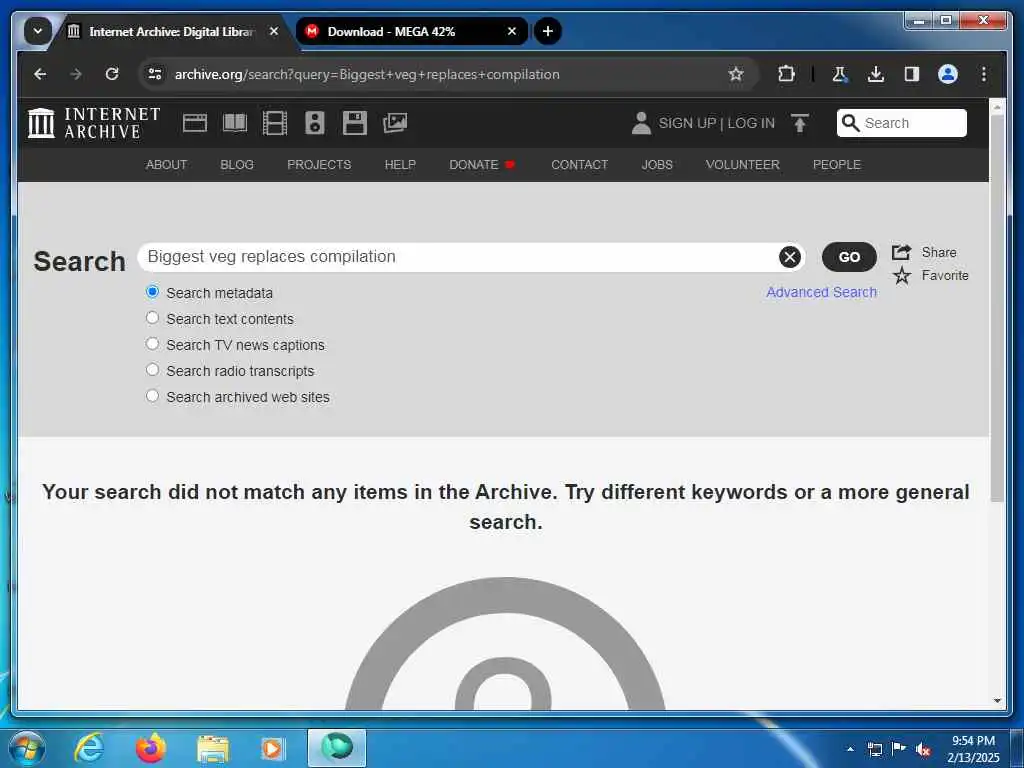Open the tab search dropdown arrow
The image size is (1024, 768).
click(38, 31)
